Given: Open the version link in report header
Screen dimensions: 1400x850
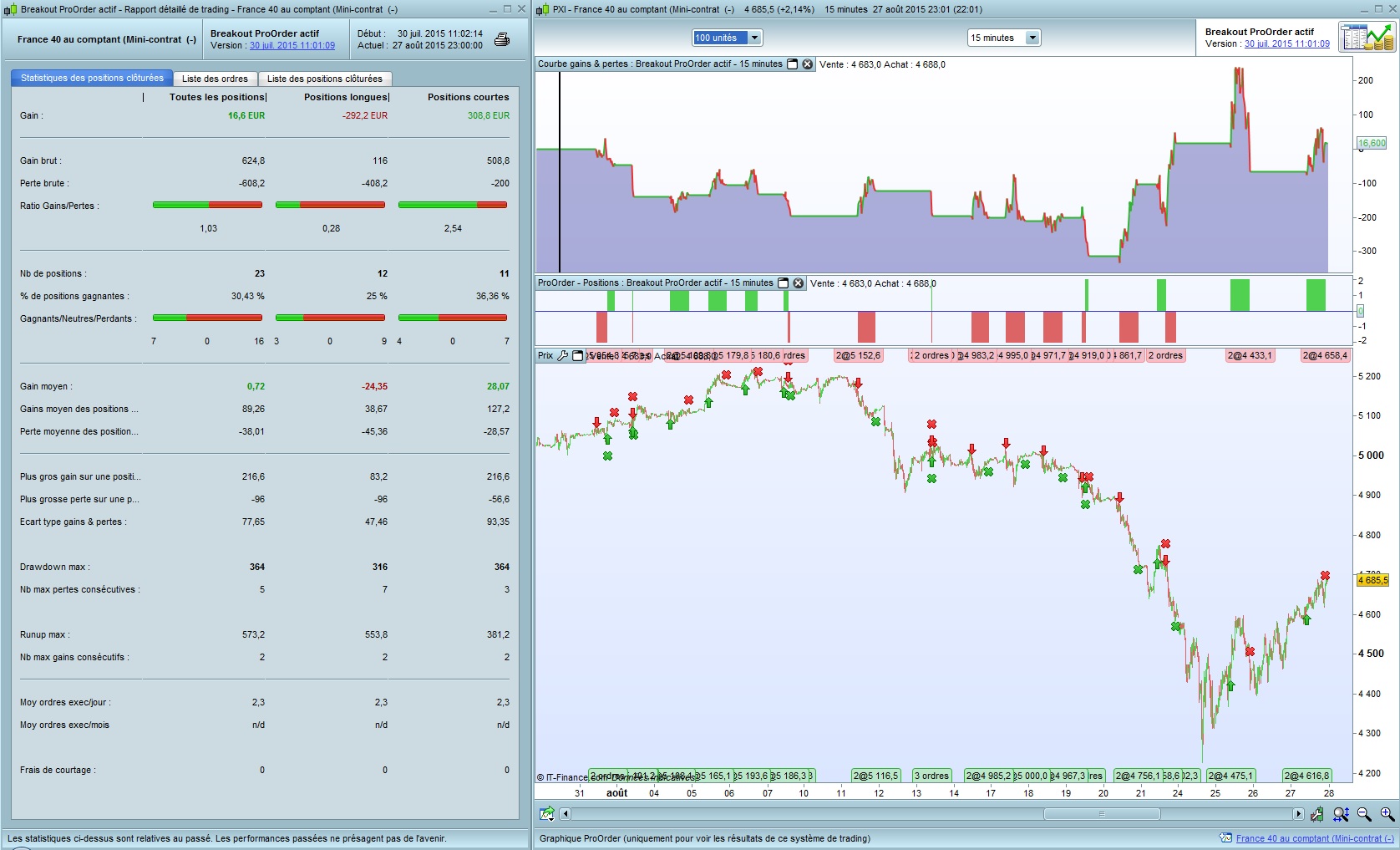Looking at the screenshot, I should [x=292, y=46].
